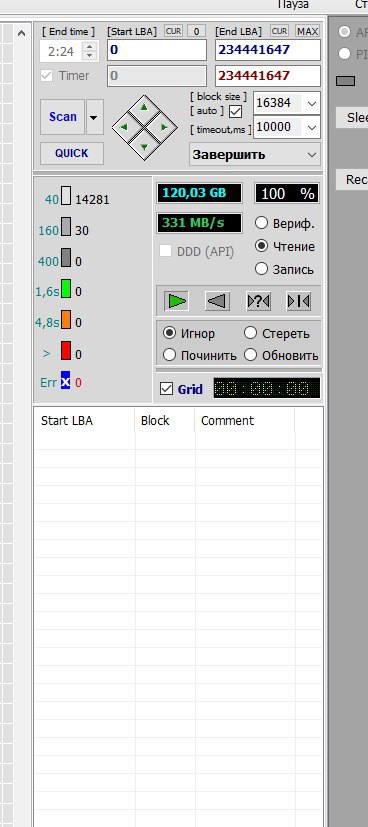Click the up navigation arrow in diamond
Screen dimensions: 368x827
click(x=144, y=108)
